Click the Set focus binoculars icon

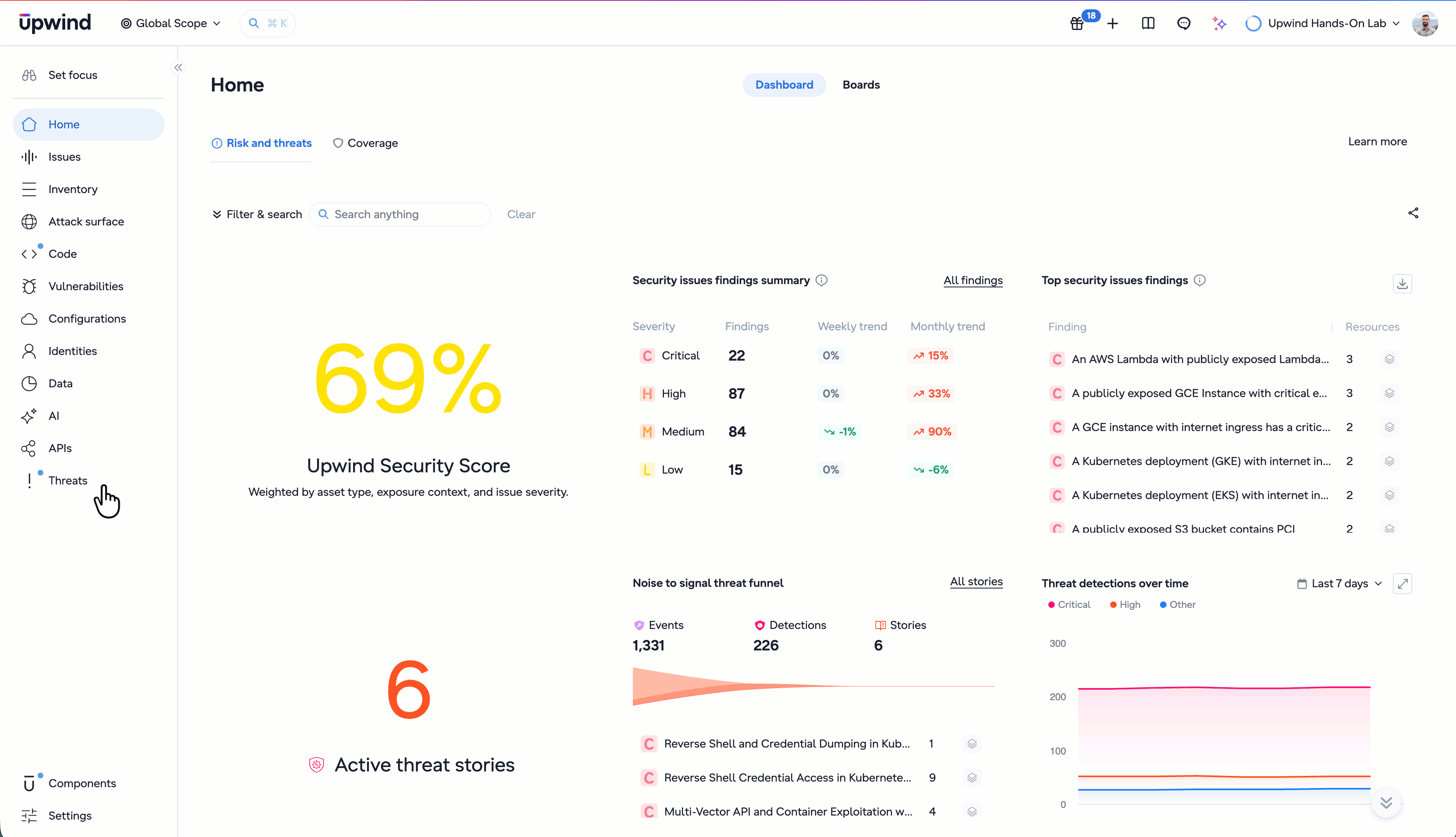coord(29,75)
